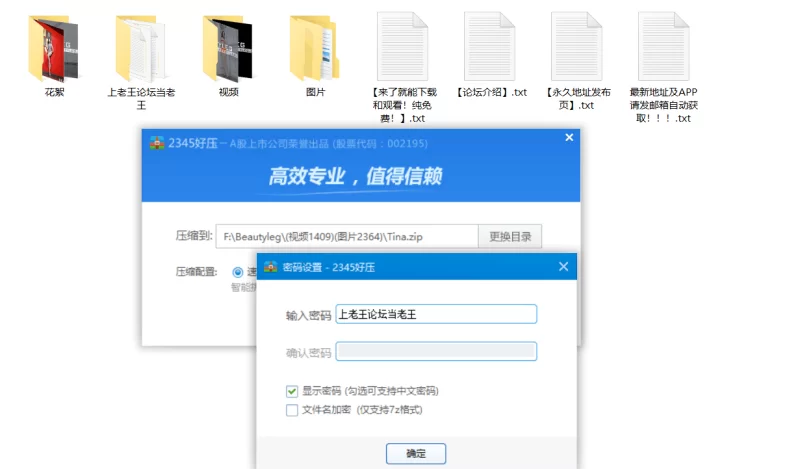The height and width of the screenshot is (469, 800).
Task: Focus the 输入密码 password field
Action: point(436,314)
